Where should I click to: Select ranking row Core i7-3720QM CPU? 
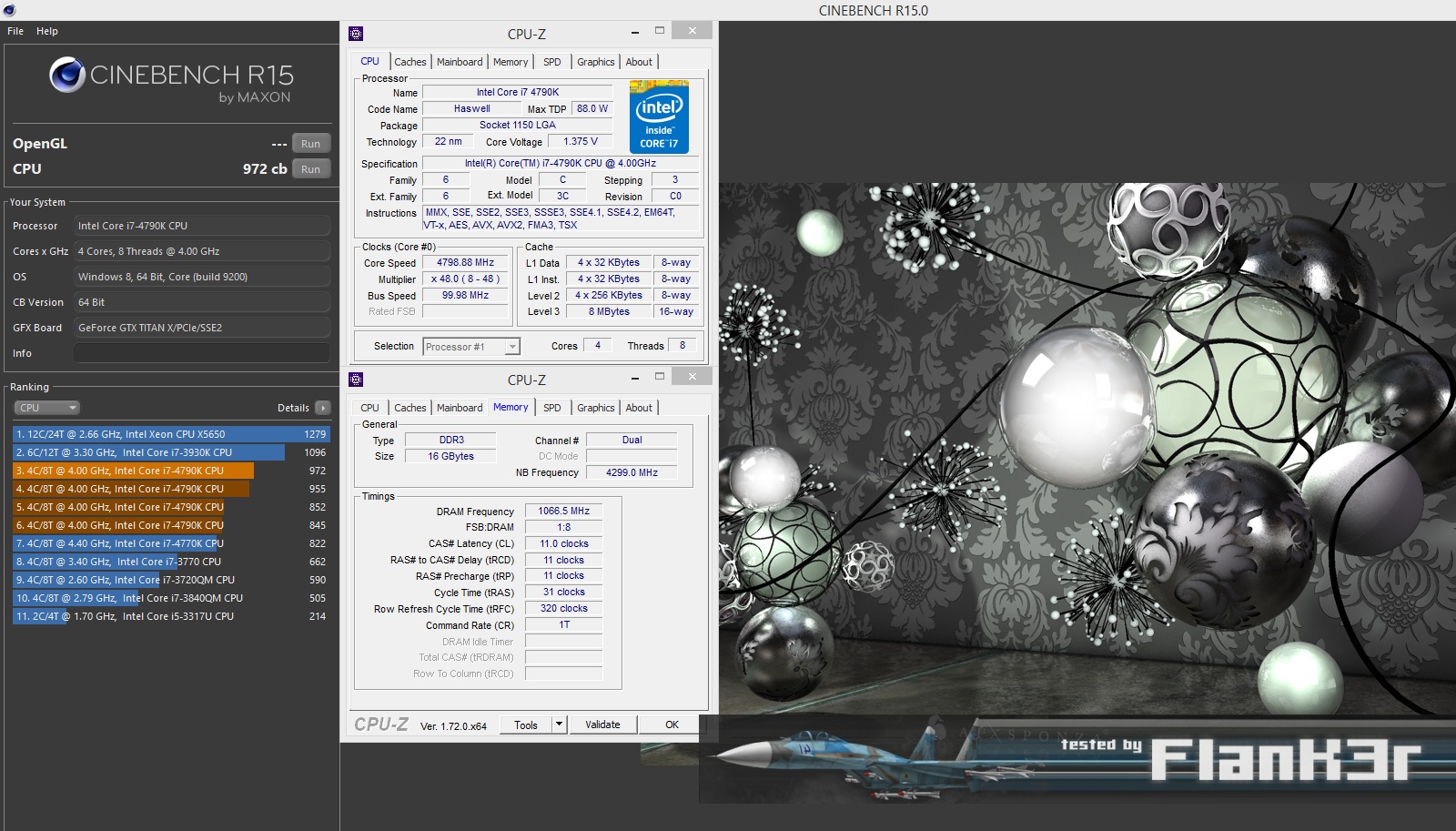tap(171, 580)
